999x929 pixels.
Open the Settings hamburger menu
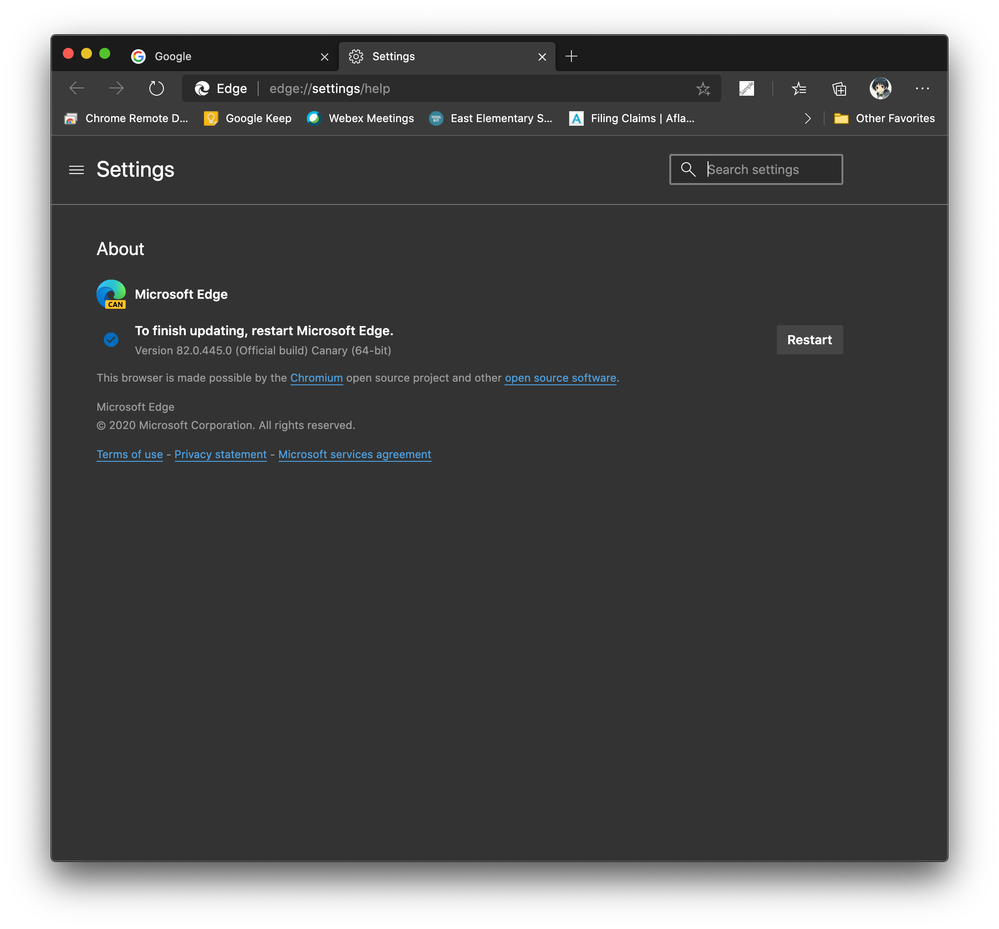(76, 169)
